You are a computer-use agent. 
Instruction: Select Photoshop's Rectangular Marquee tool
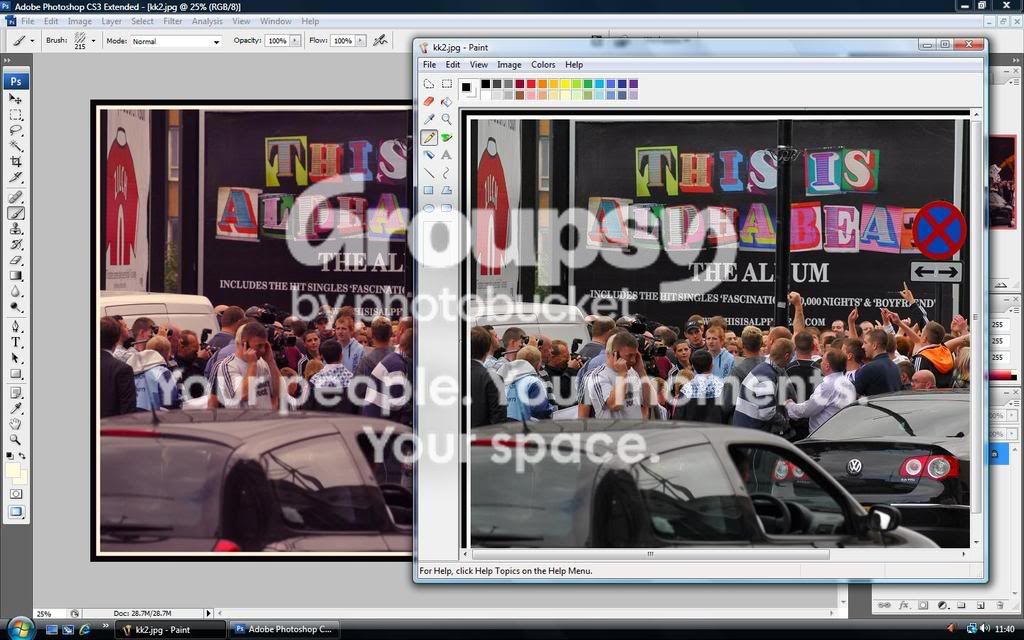point(16,114)
